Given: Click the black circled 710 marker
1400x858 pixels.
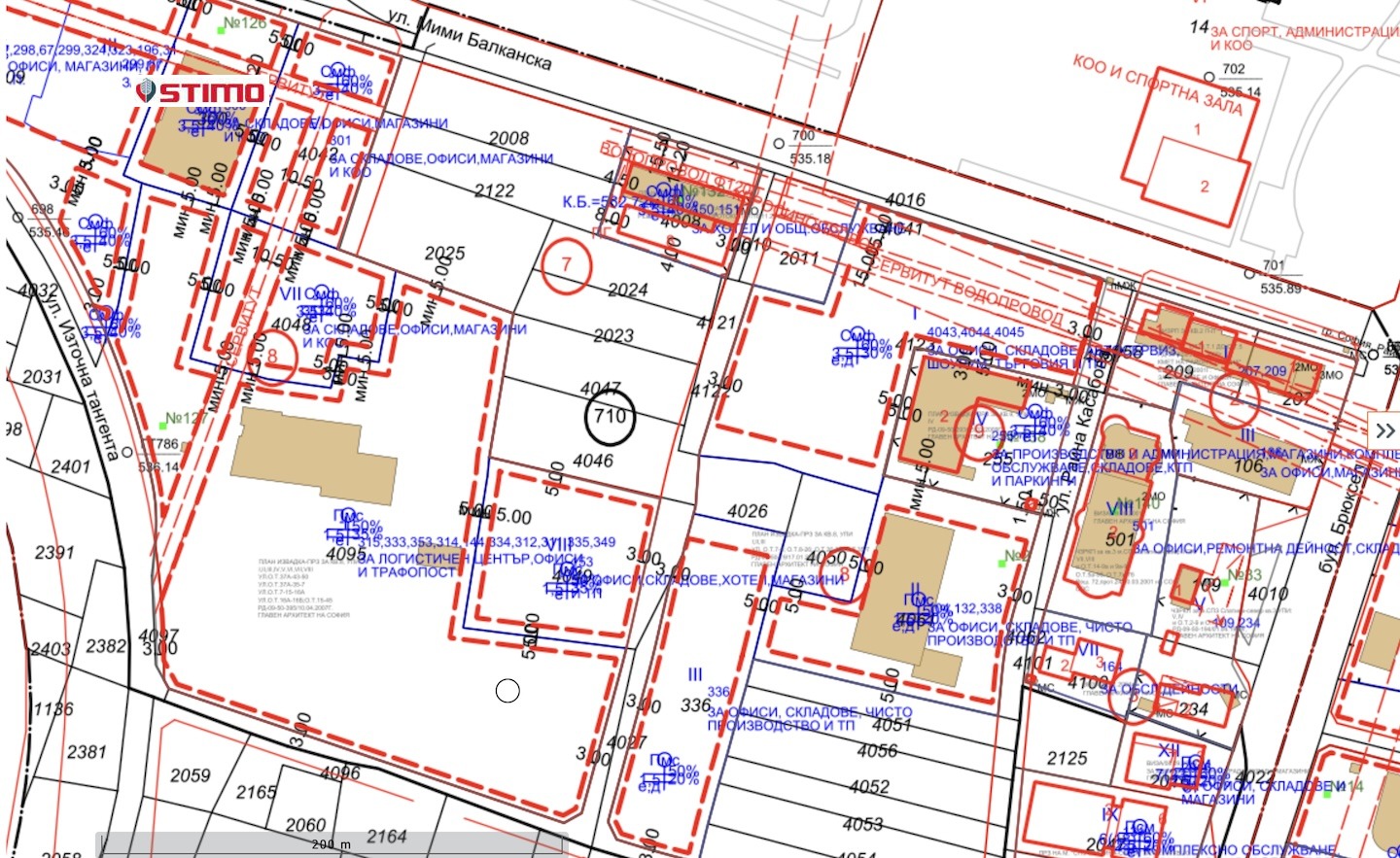Looking at the screenshot, I should pos(610,417).
